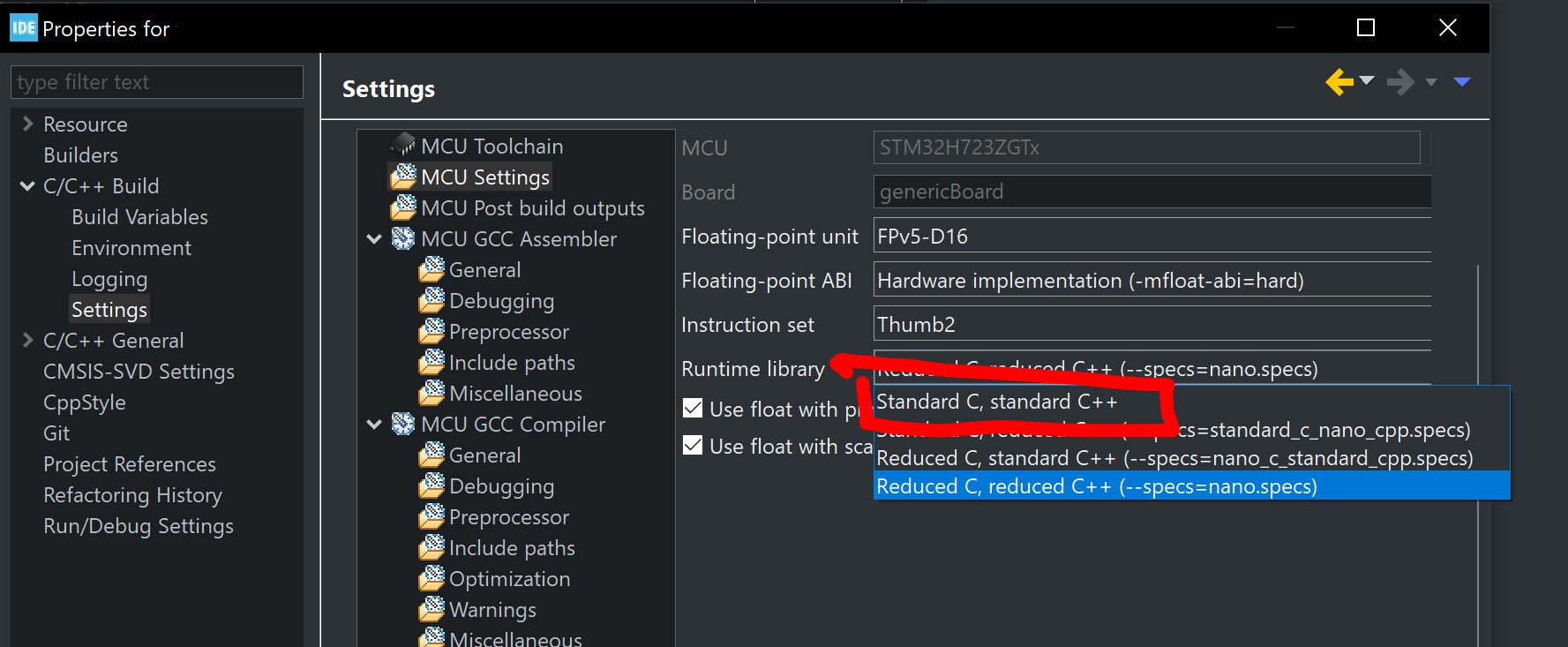Click the MCU Post build outputs icon

[403, 207]
